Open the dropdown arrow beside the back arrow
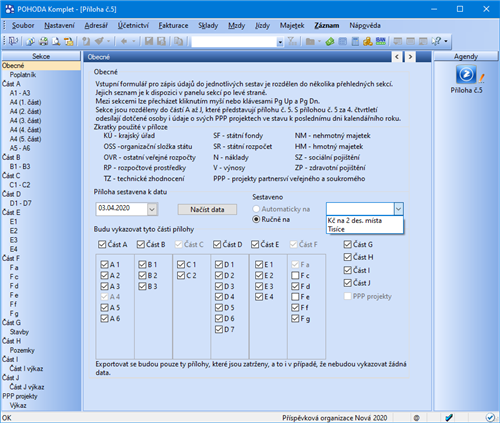This screenshot has height=423, width=500. (133, 42)
